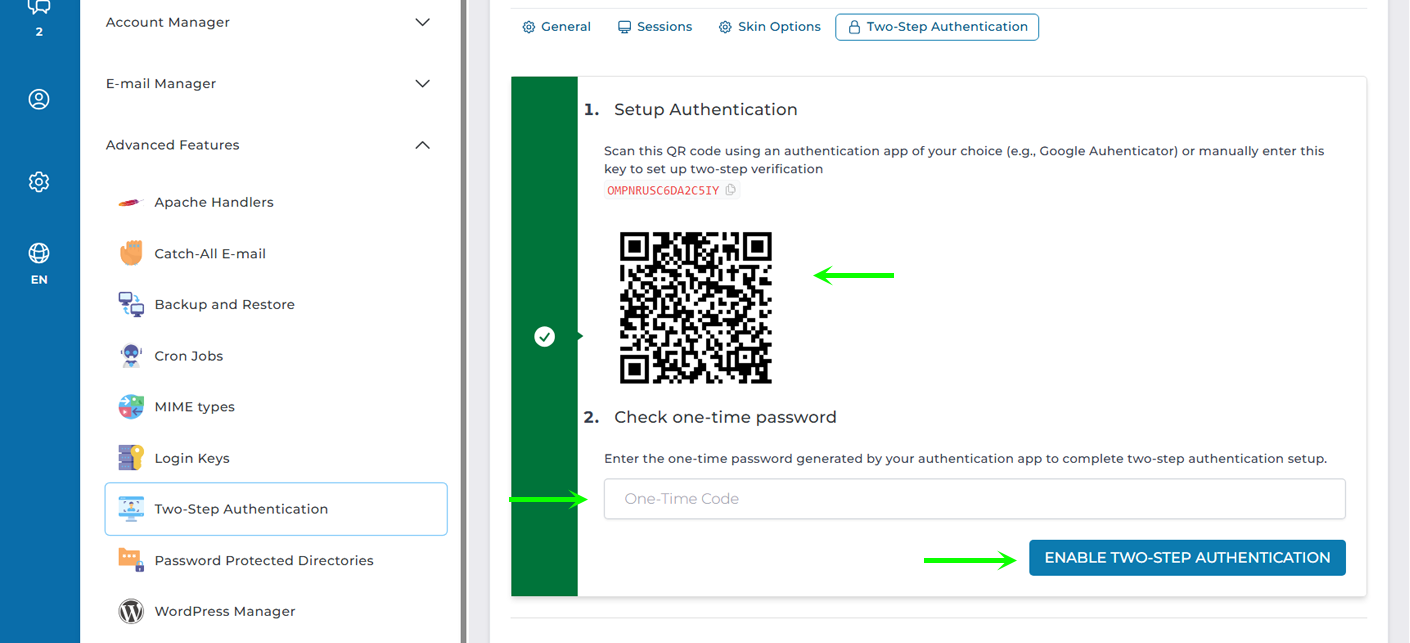Click the sidebar vertical scrollbar
Image resolution: width=1410 pixels, height=643 pixels.
point(463,321)
